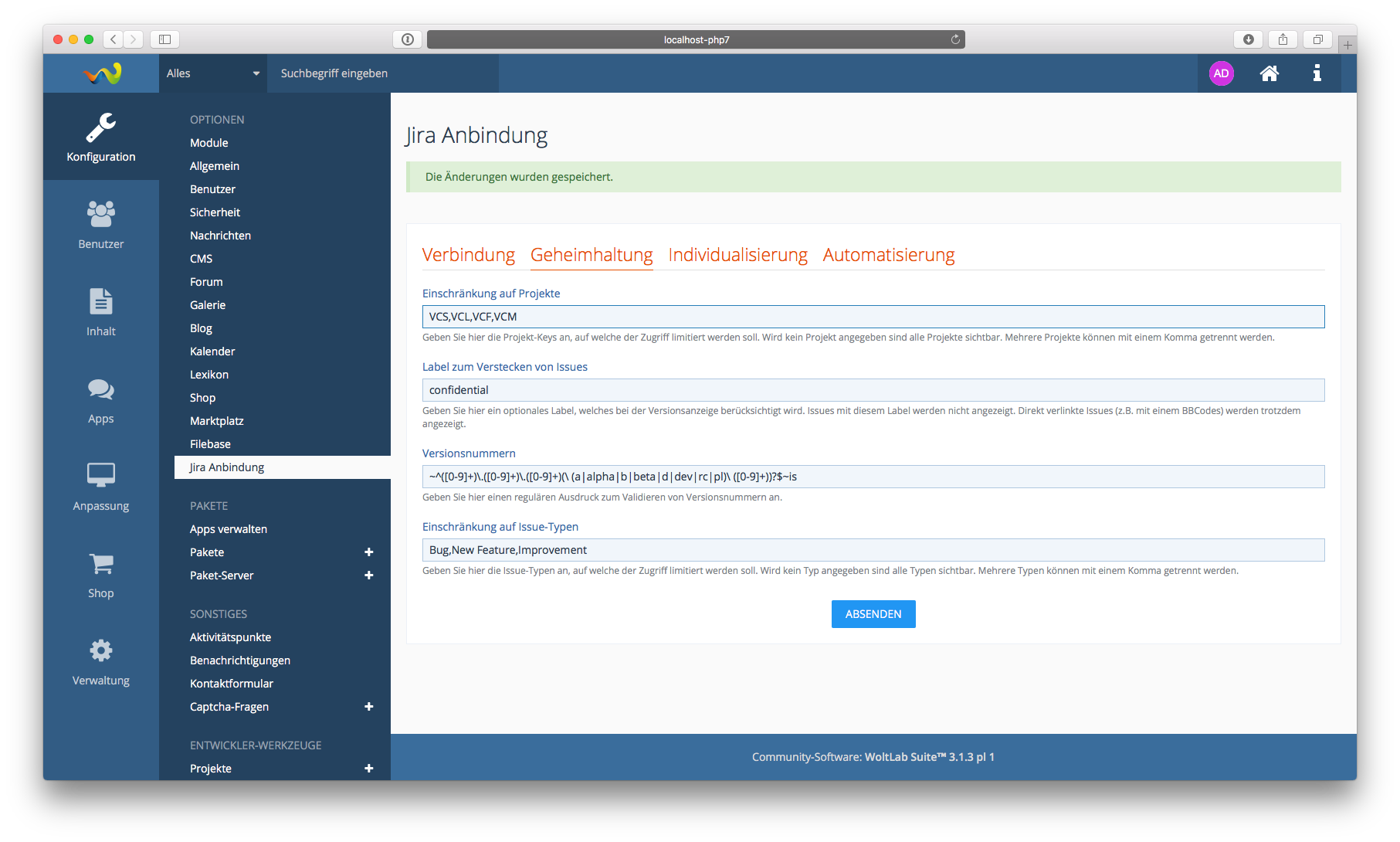
Task: Reload the page in Safari
Action: [955, 39]
